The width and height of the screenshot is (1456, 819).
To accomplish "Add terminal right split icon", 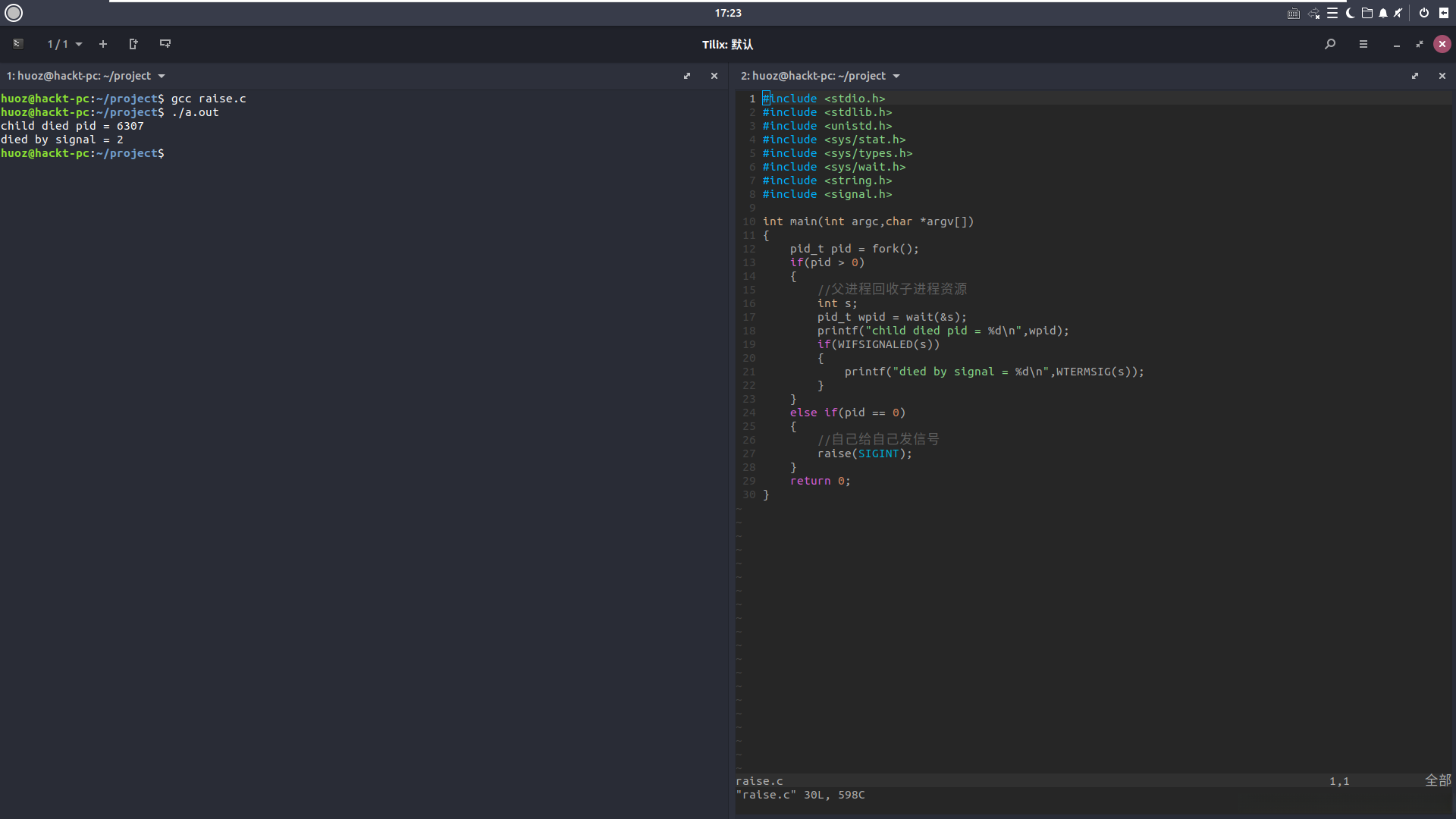I will click(x=133, y=44).
